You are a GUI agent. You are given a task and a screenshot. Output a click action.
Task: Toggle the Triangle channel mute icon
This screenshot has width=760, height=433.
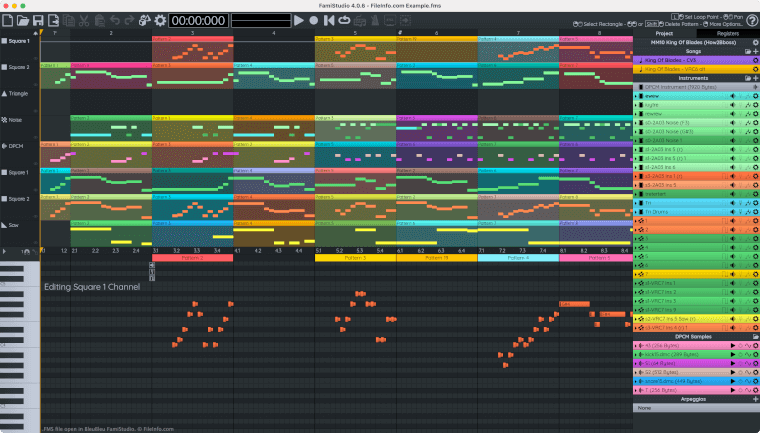(6, 93)
